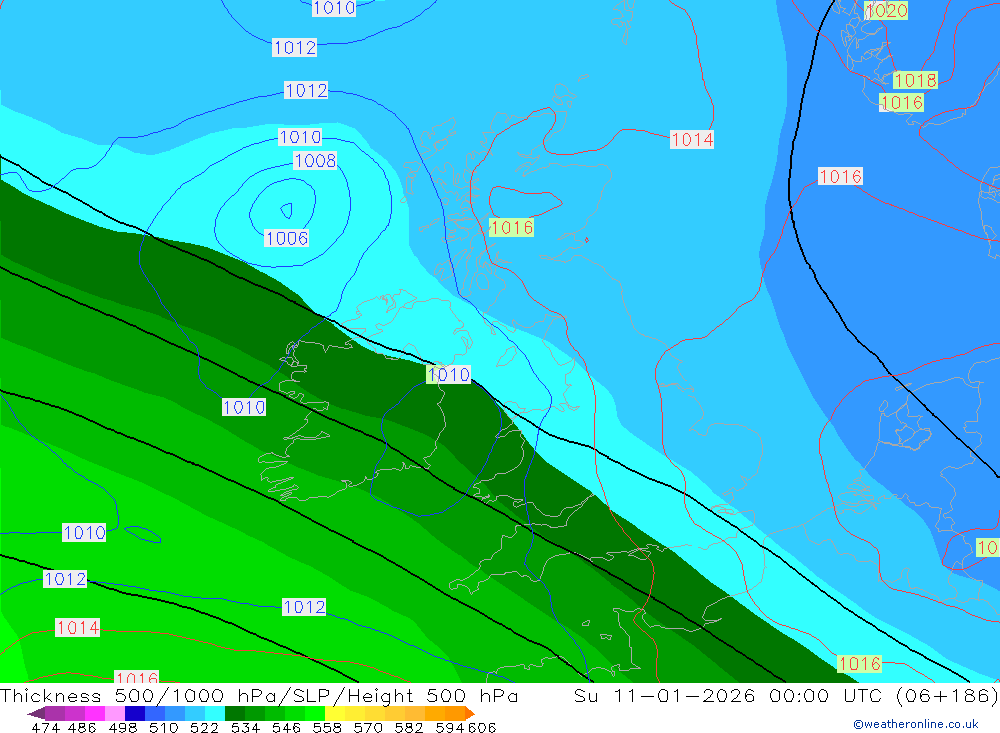Image resolution: width=1000 pixels, height=733 pixels.
Task: Click the 498 legend value
Action: click(x=121, y=727)
